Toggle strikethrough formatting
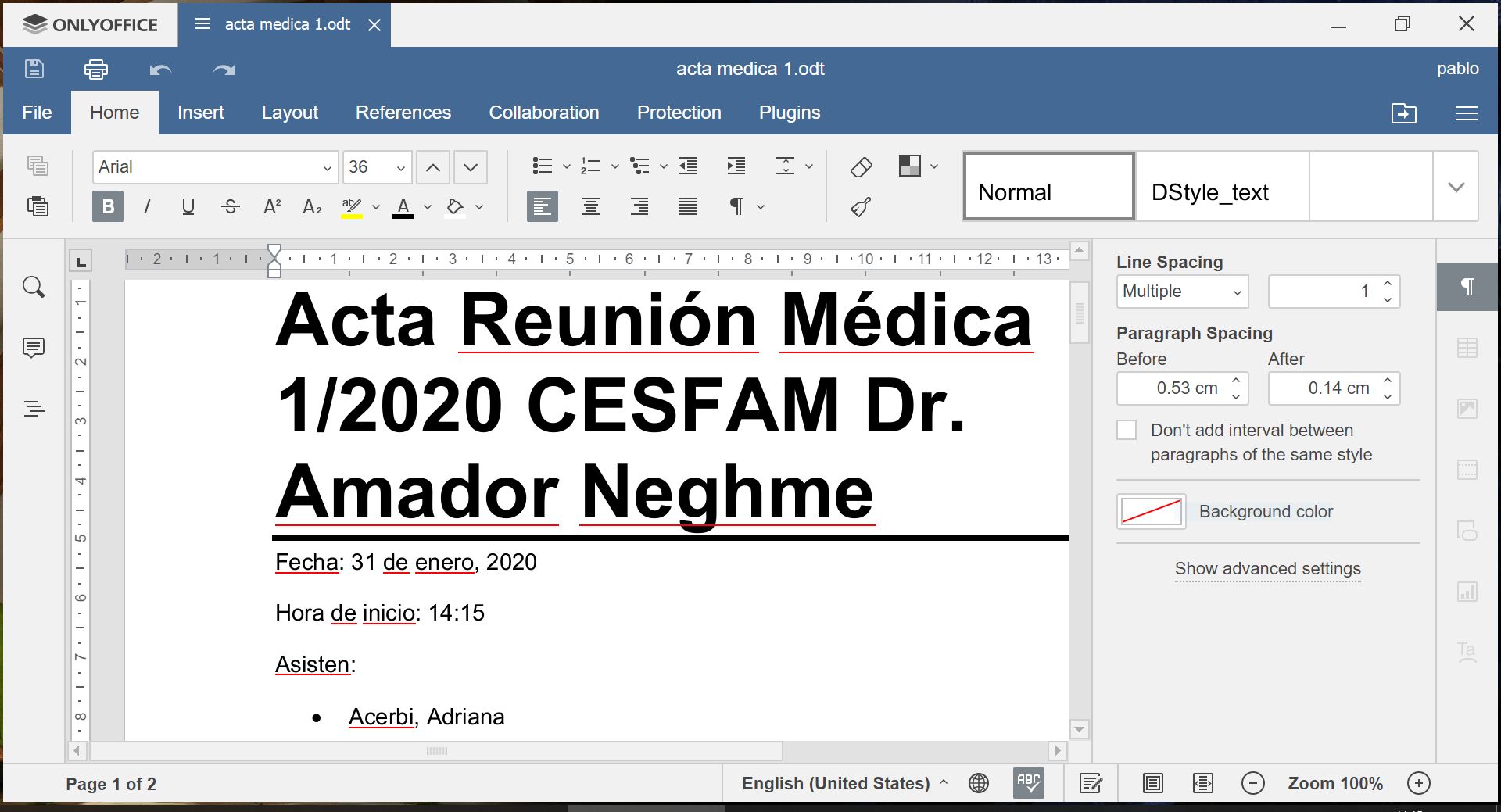Image resolution: width=1501 pixels, height=812 pixels. (x=230, y=206)
